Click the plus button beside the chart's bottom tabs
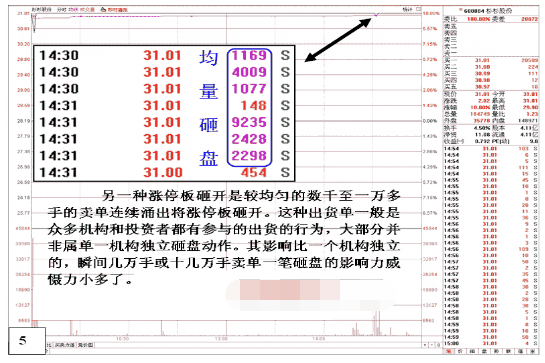Viewport: 545px width, 363px height. 425,345
